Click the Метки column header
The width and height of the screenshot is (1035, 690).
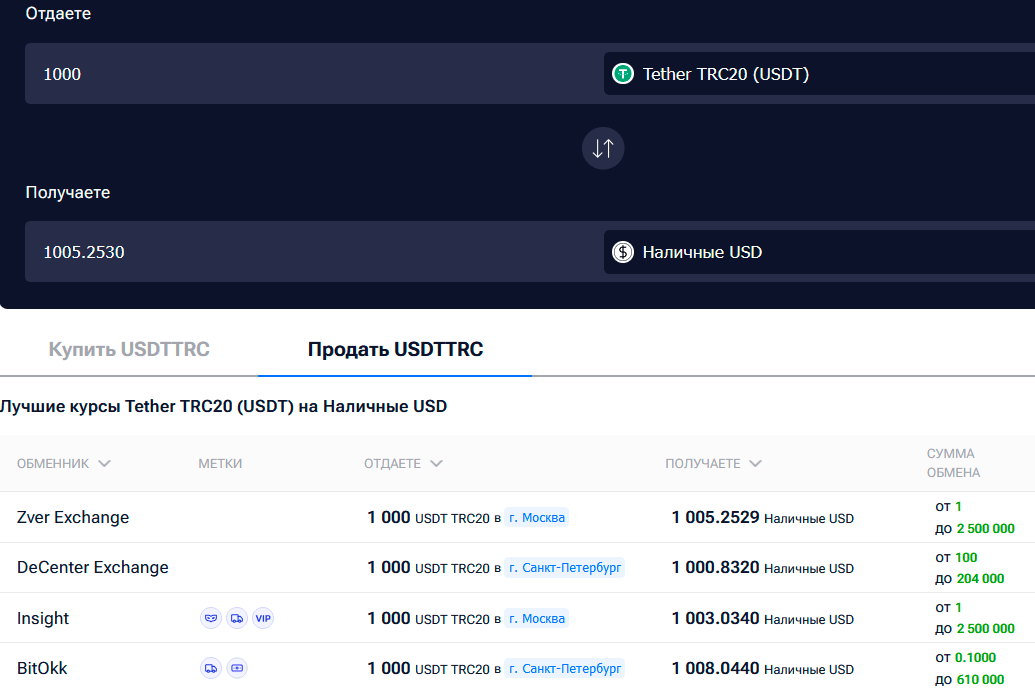(220, 464)
